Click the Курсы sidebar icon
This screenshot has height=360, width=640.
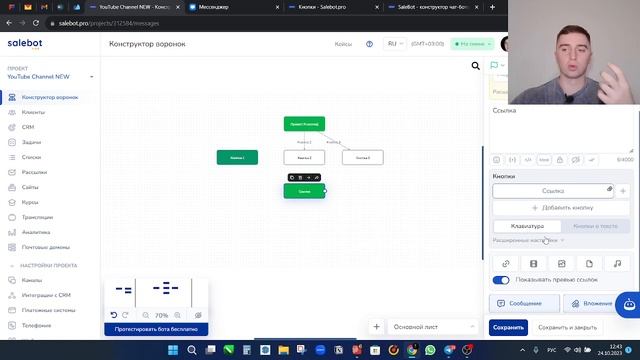coord(12,202)
